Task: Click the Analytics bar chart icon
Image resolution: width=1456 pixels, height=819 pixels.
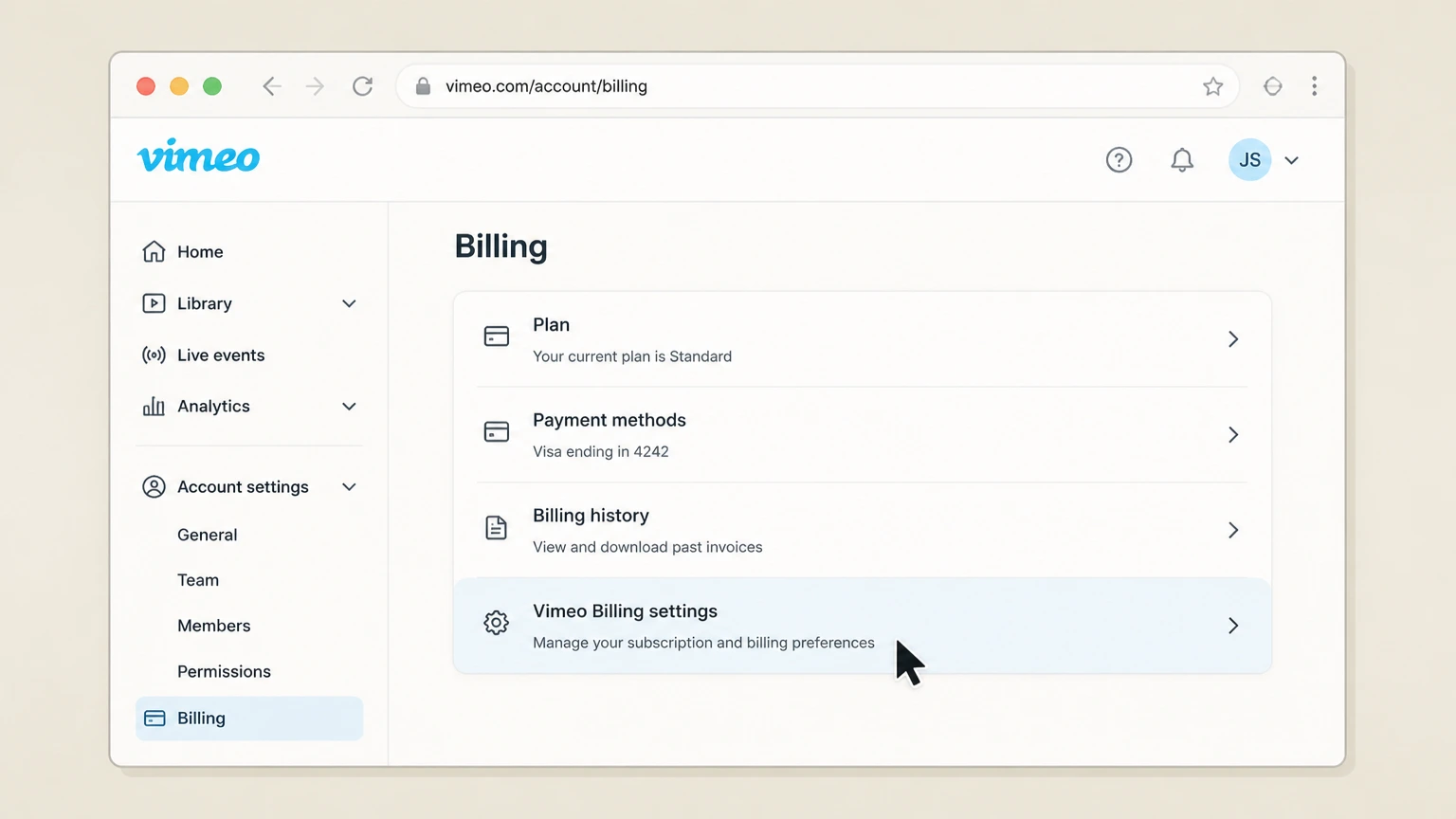Action: tap(154, 407)
